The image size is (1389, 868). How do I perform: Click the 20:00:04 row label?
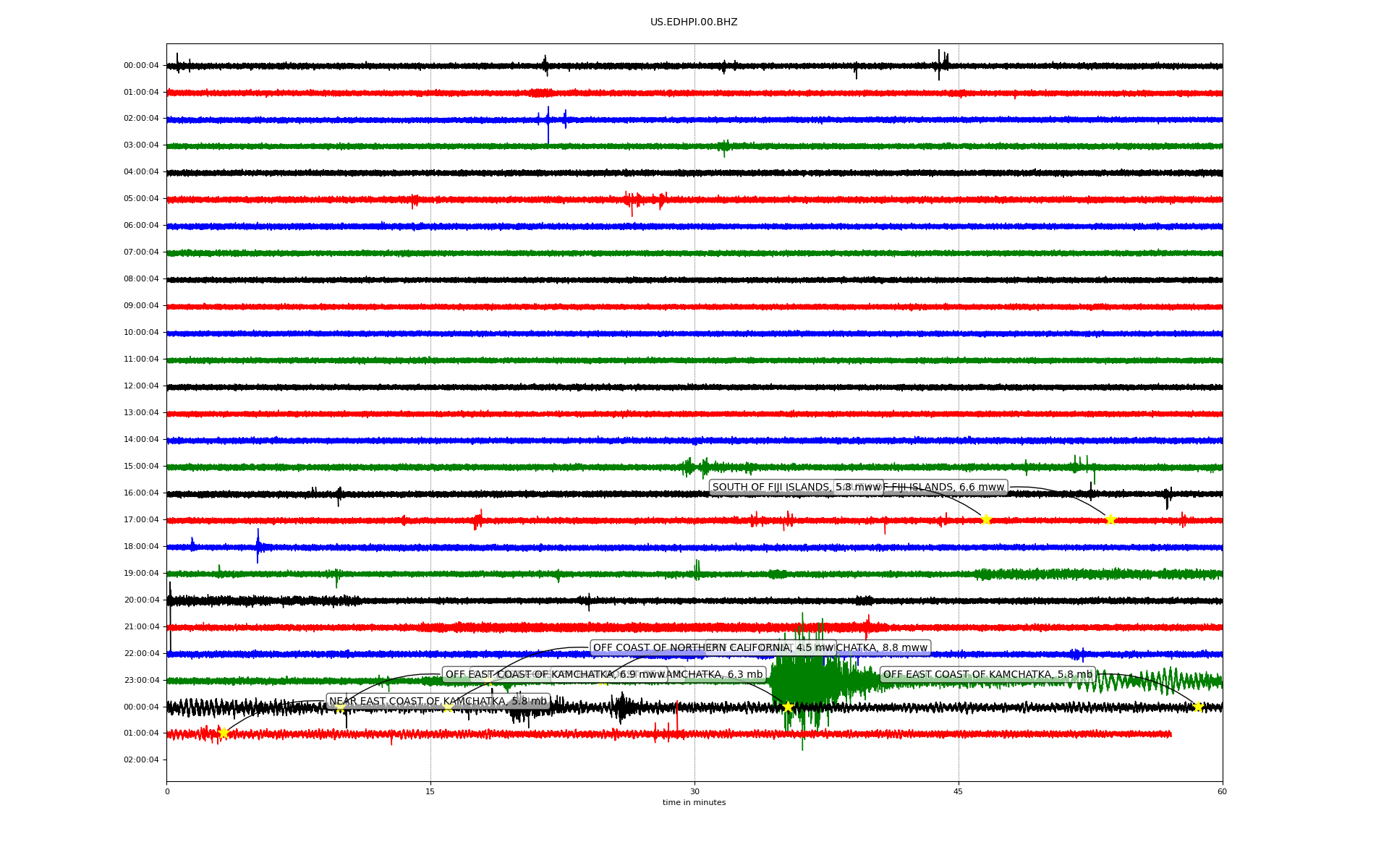[x=141, y=600]
